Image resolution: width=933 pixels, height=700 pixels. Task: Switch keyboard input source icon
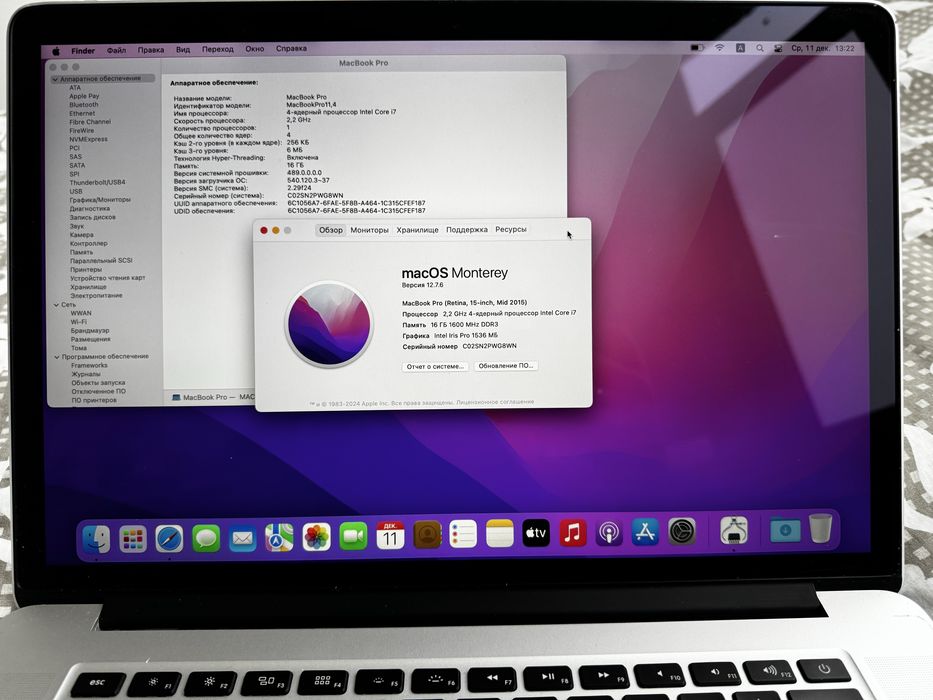tap(740, 48)
